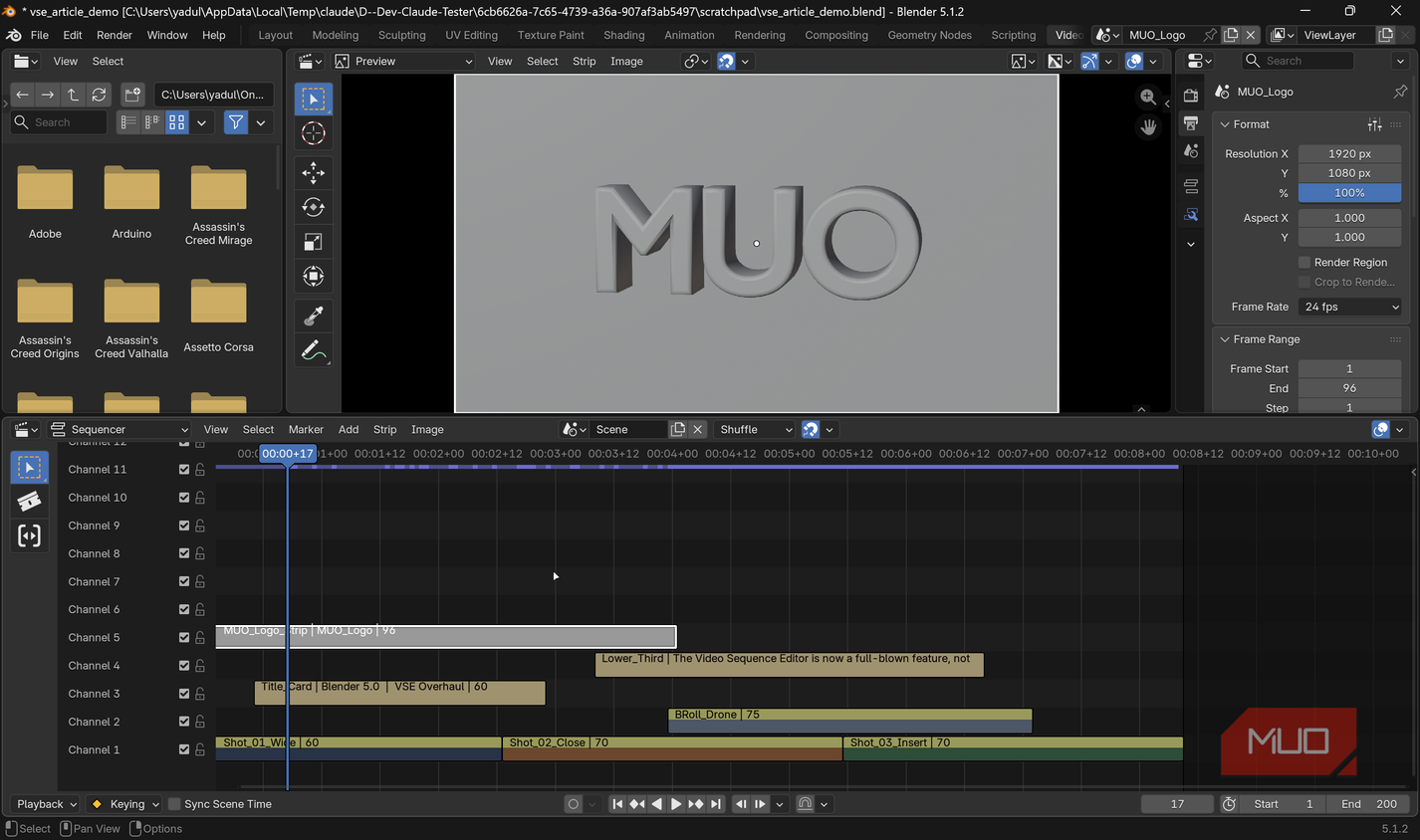Play the sequence animation
The image size is (1420, 840).
[675, 804]
